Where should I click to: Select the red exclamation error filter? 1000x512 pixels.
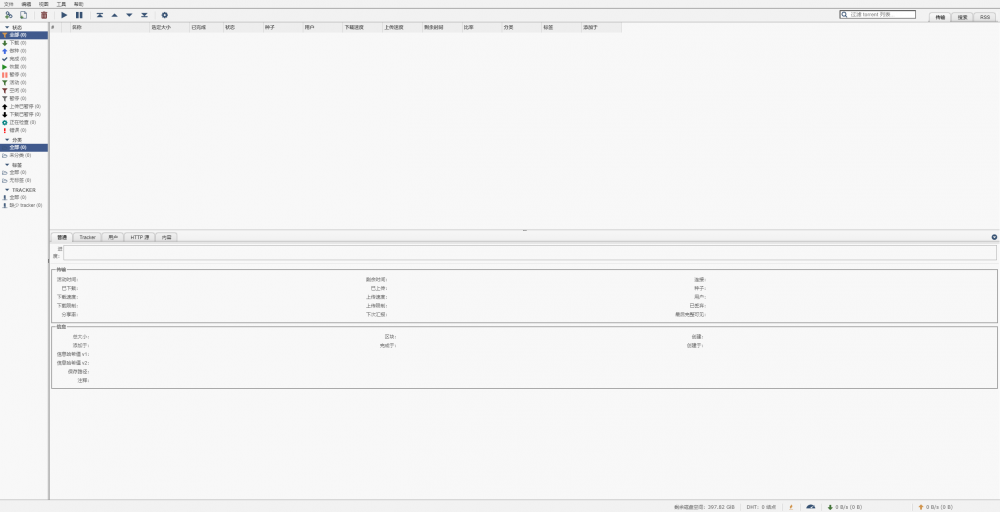tap(24, 130)
